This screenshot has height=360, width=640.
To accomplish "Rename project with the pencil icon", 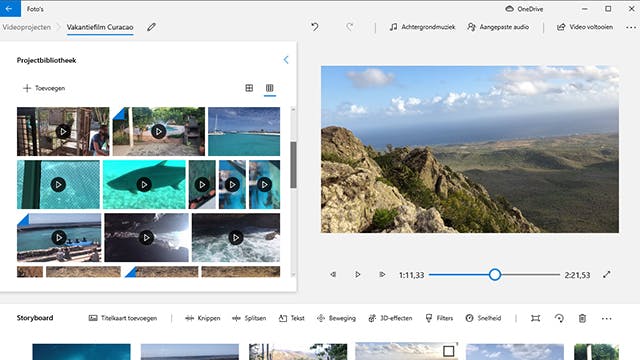I will click(x=151, y=27).
